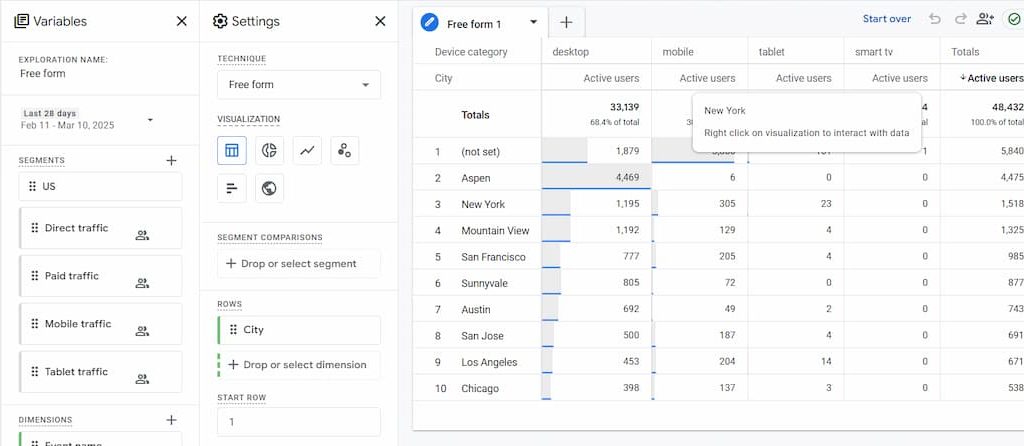Select the table visualization icon

tap(232, 151)
